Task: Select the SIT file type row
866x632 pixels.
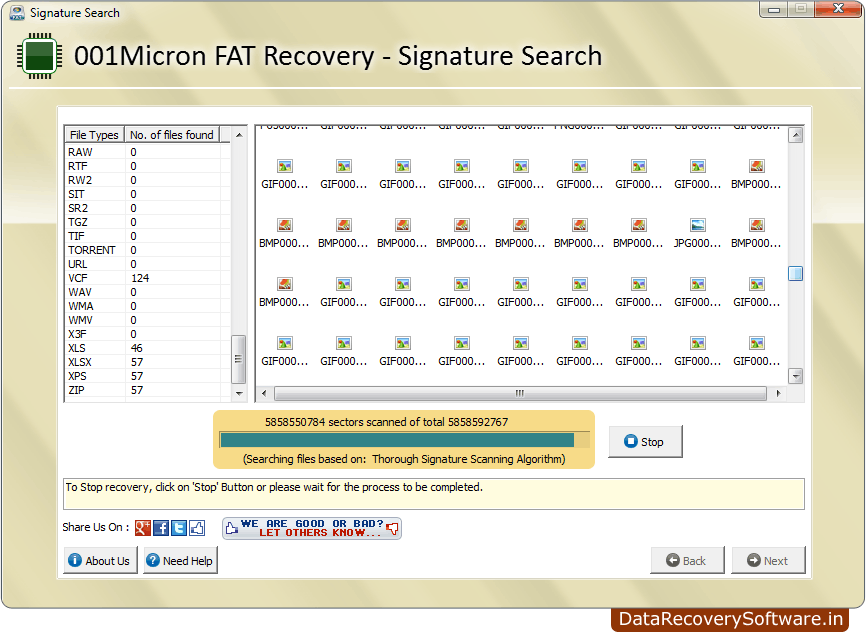Action: 147,194
